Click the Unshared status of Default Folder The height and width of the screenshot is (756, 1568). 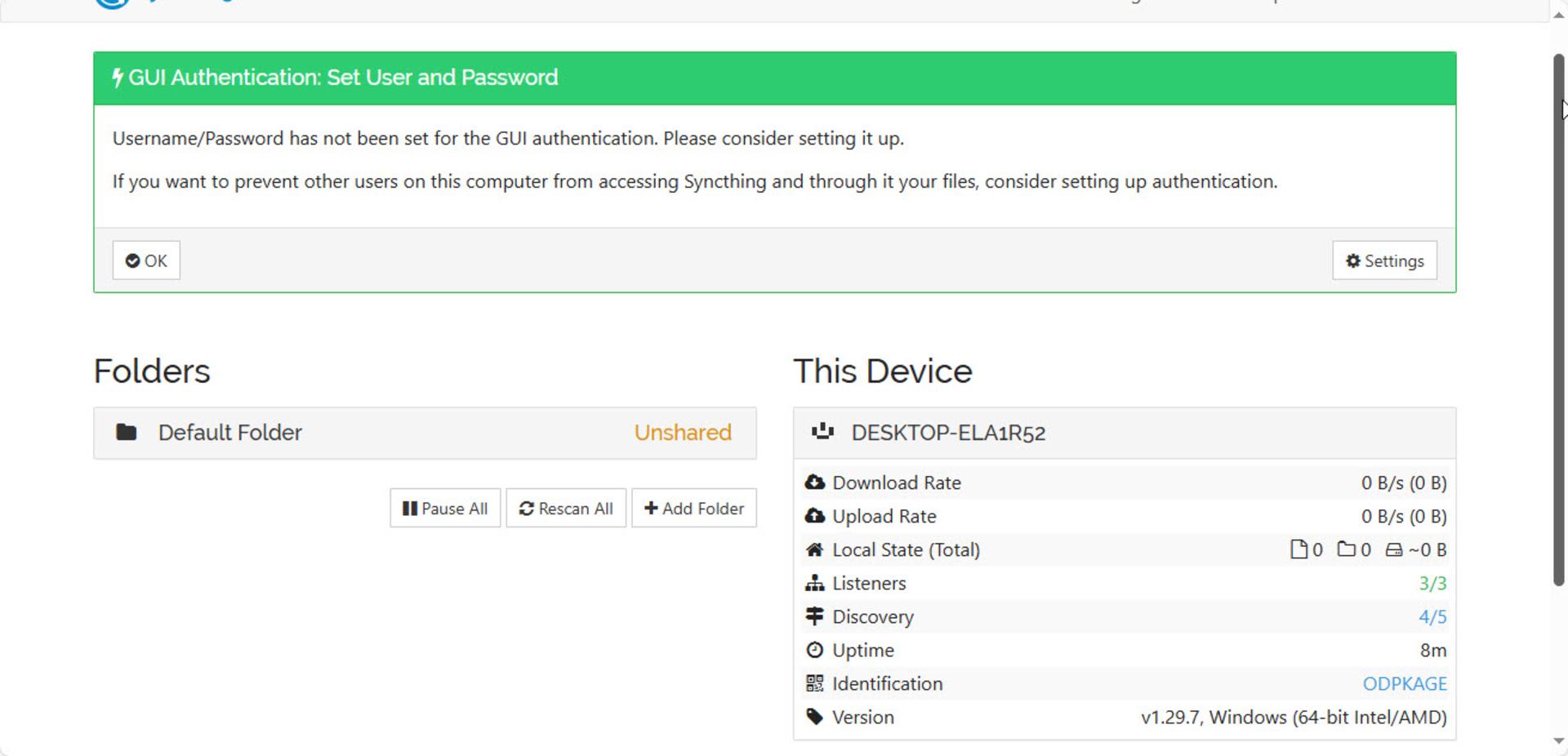point(683,433)
